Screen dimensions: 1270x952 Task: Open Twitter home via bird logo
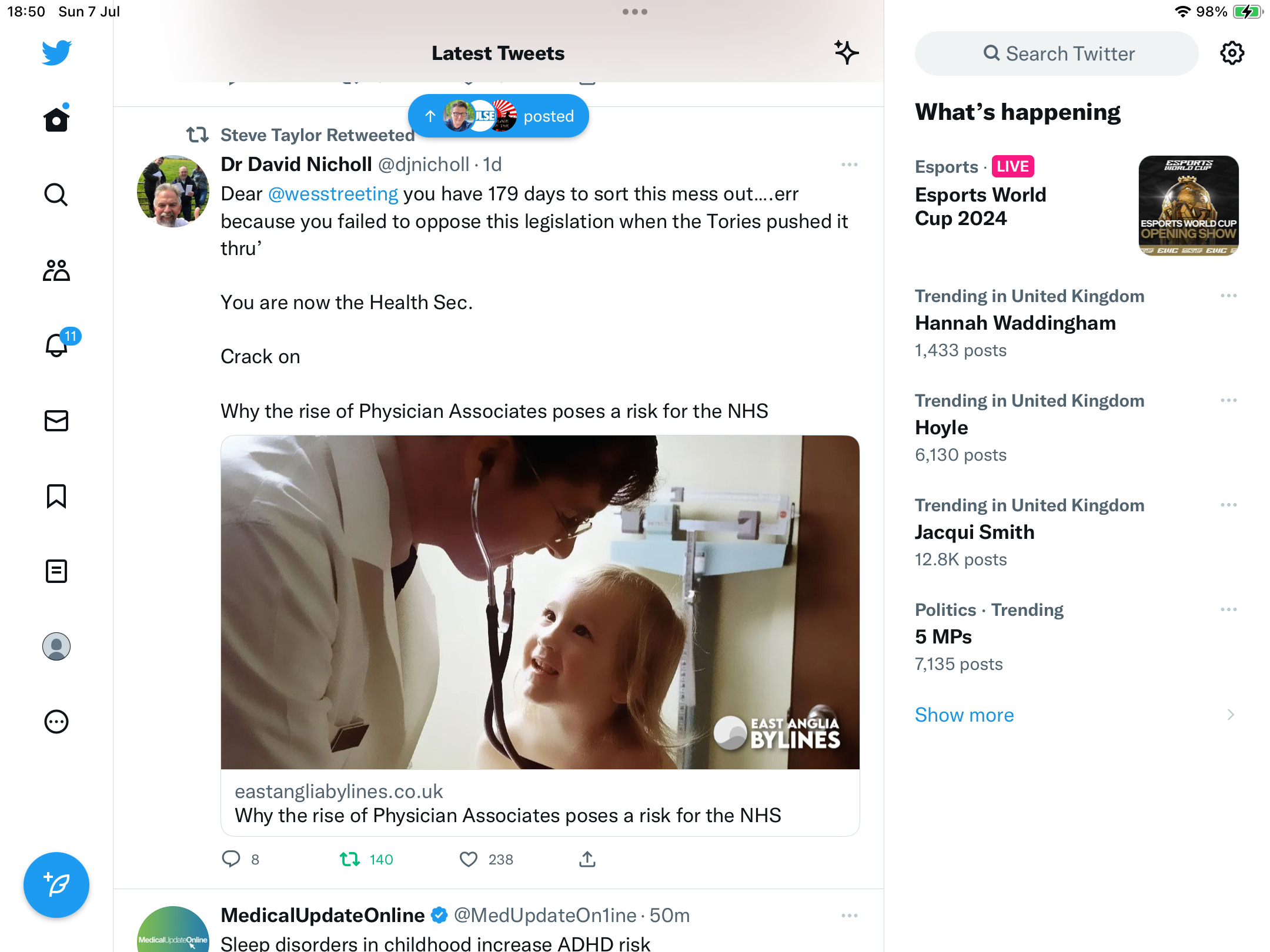(x=56, y=53)
